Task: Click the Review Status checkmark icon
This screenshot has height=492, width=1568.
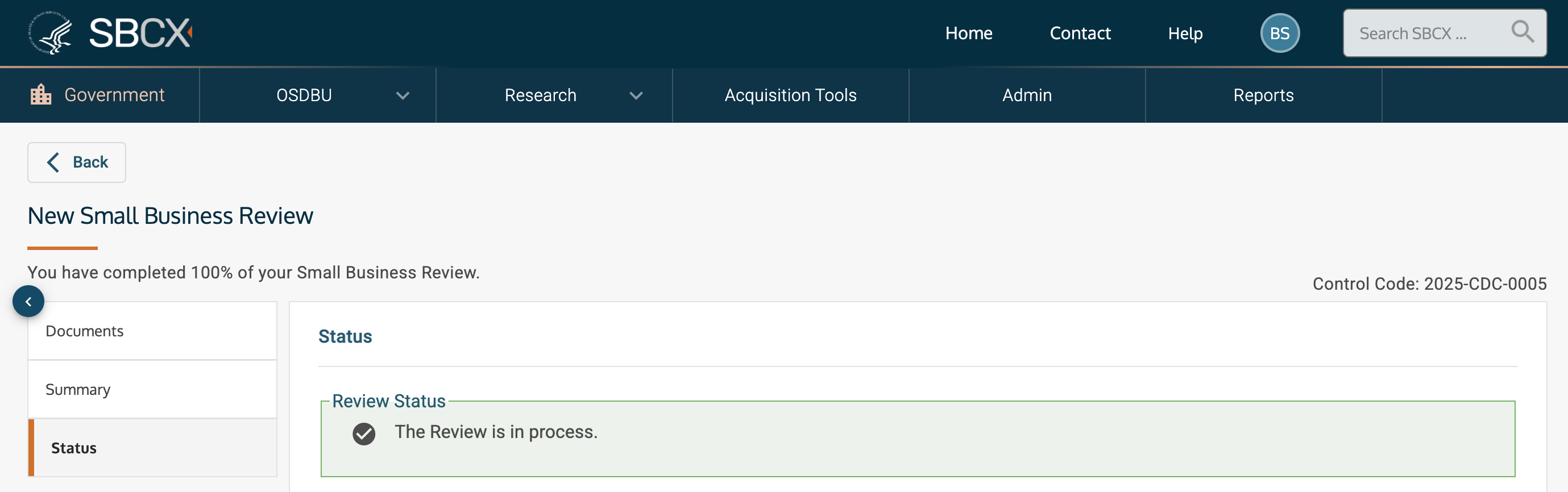Action: (364, 433)
